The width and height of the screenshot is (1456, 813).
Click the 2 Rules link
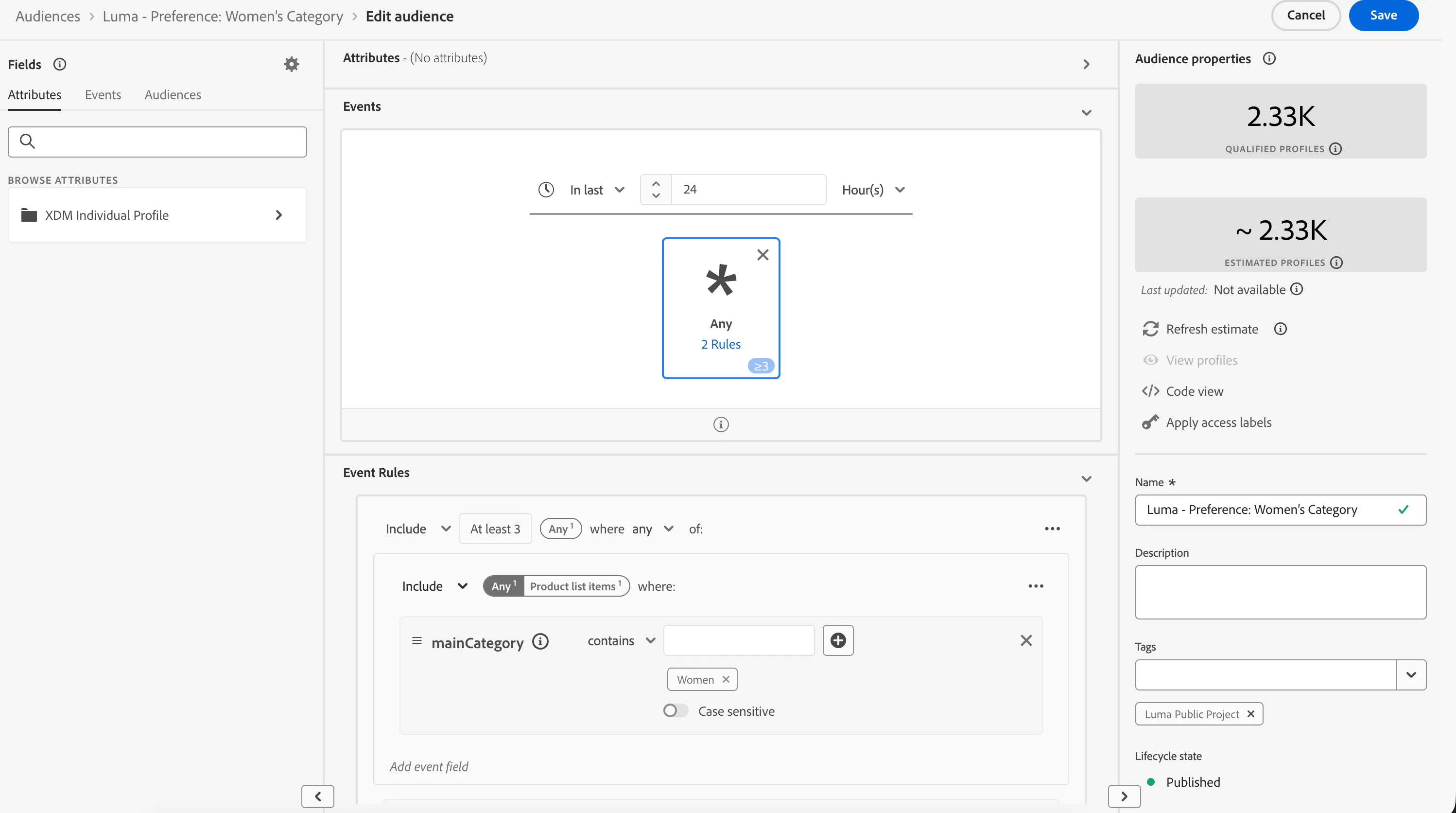(721, 344)
